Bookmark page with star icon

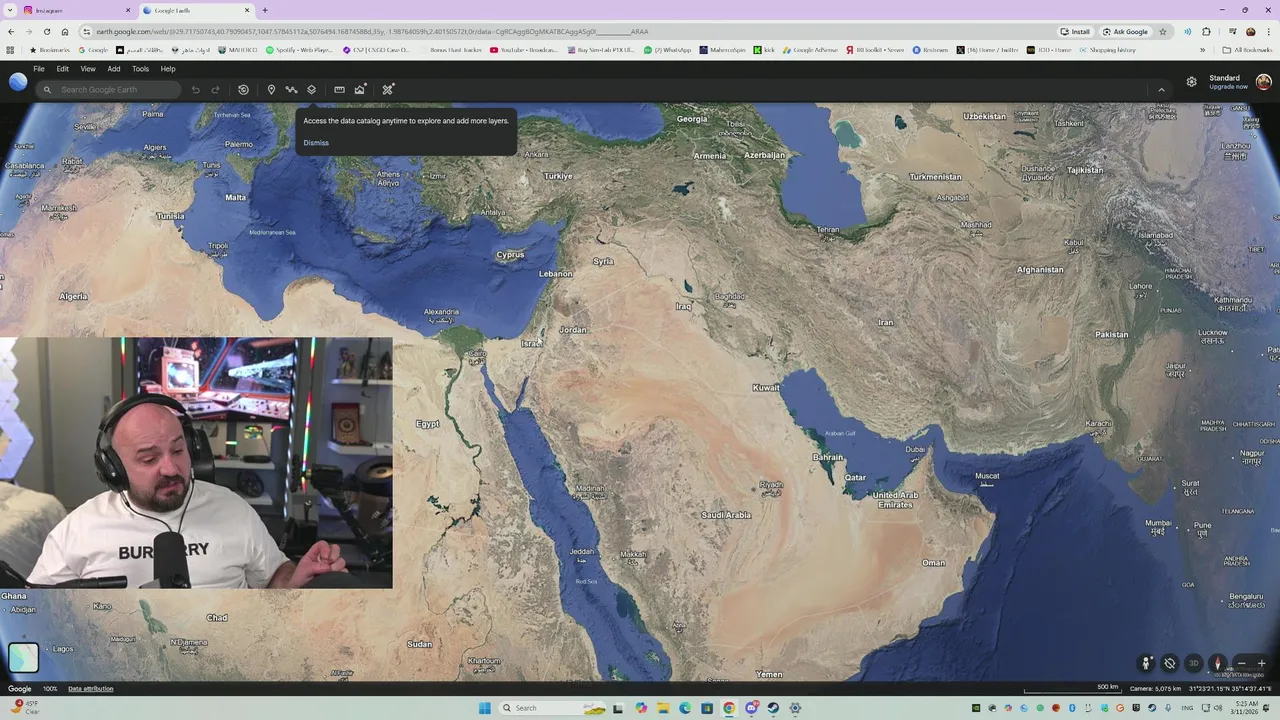point(1162,31)
